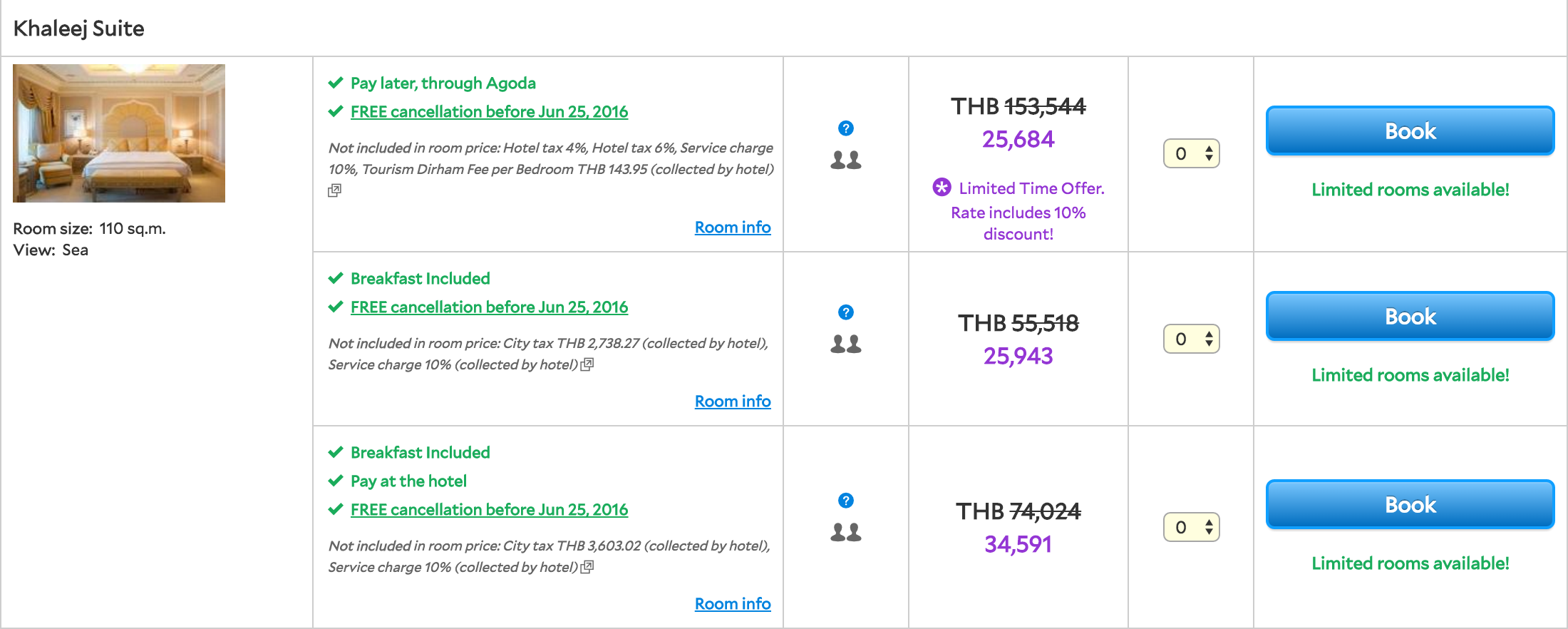Click the two-guest occupancy icon in third row
The image size is (1568, 629).
coord(846,532)
